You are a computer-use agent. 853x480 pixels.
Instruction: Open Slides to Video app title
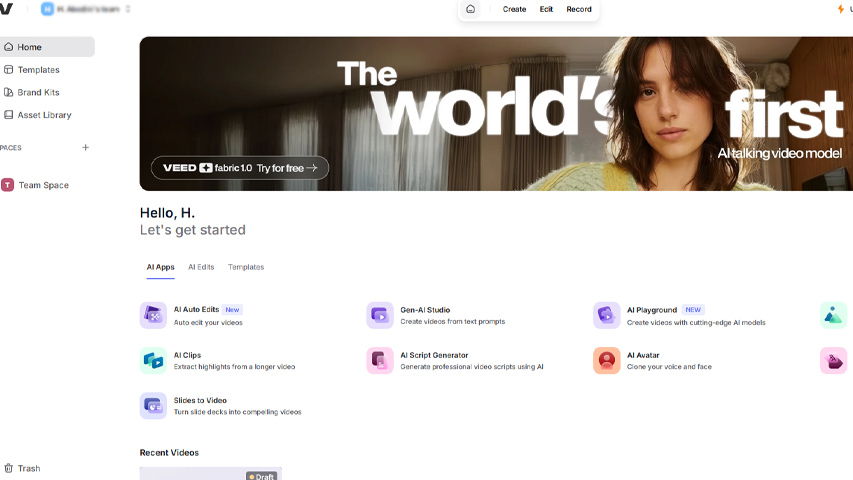tap(200, 400)
